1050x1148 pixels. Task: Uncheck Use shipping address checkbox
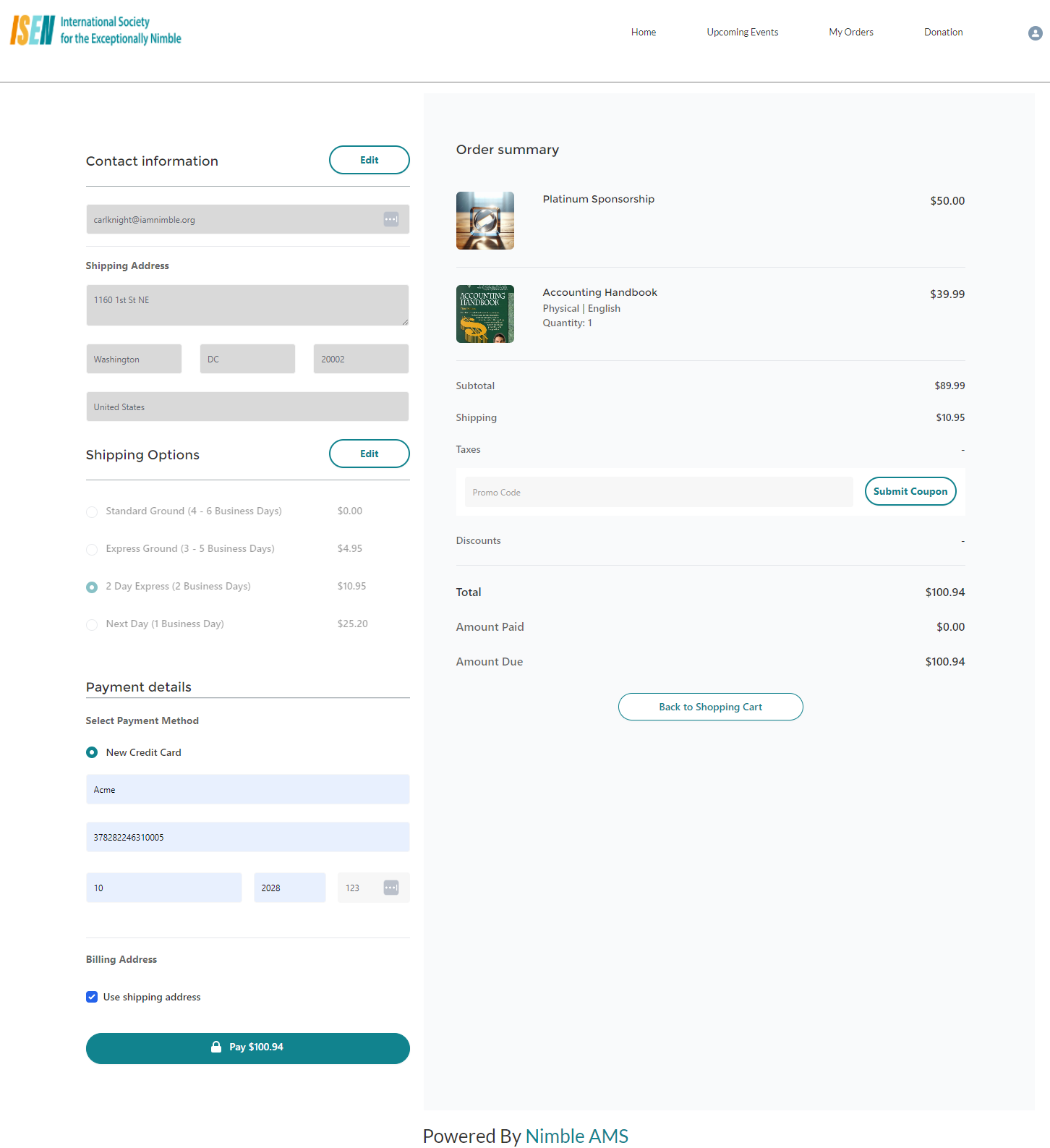[92, 997]
